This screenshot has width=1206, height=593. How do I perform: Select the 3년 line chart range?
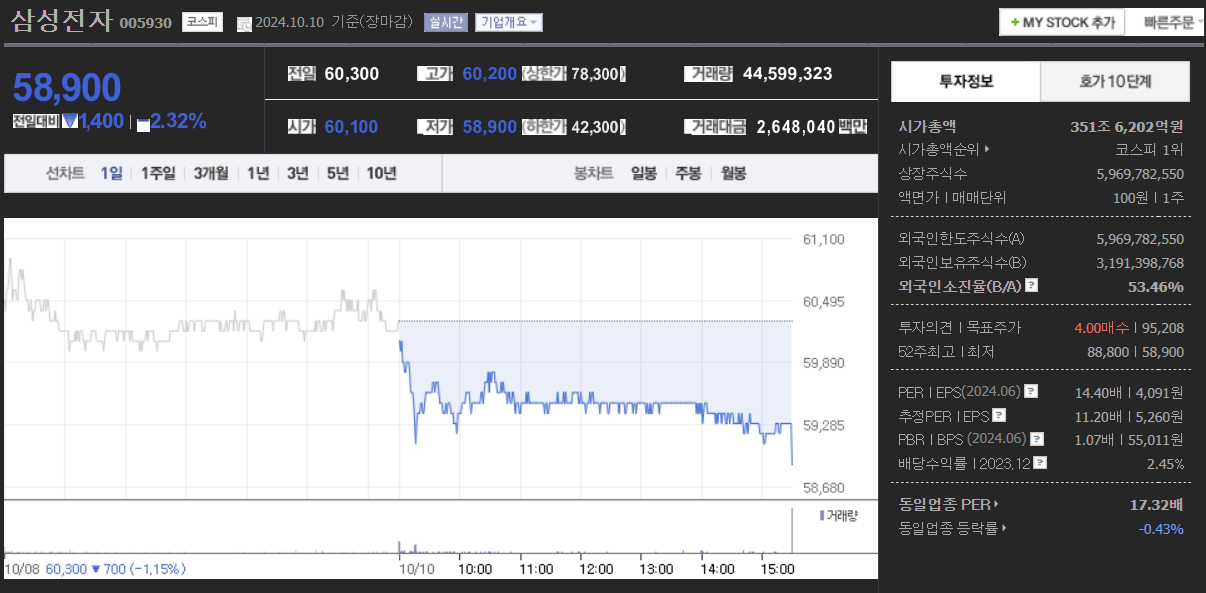pyautogui.click(x=298, y=173)
